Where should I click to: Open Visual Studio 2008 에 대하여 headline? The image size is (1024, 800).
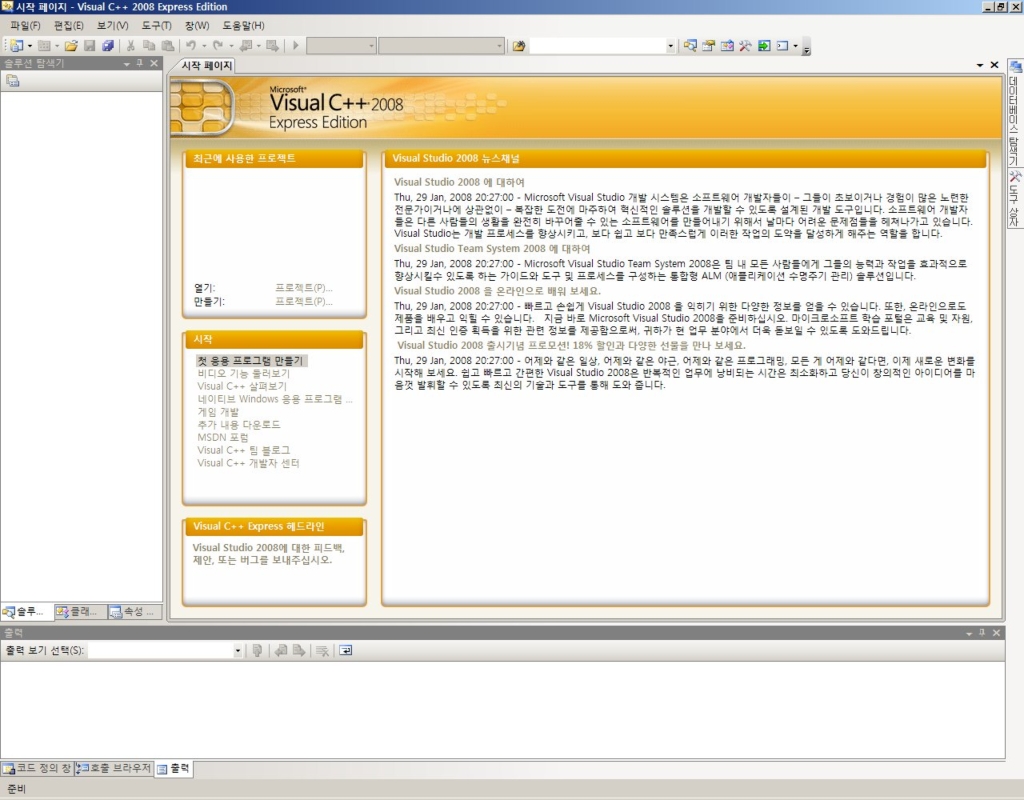(459, 182)
